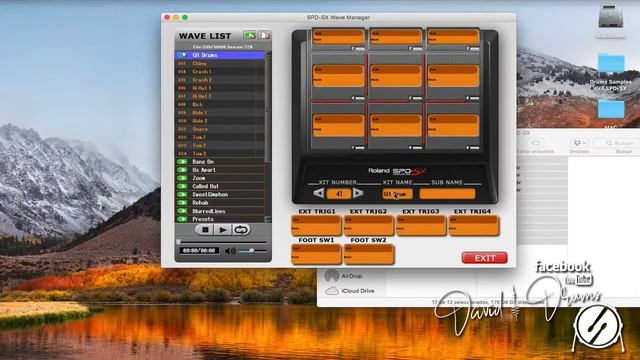The image size is (640, 360).
Task: Select the Ride 2 wave
Action: tap(220, 120)
